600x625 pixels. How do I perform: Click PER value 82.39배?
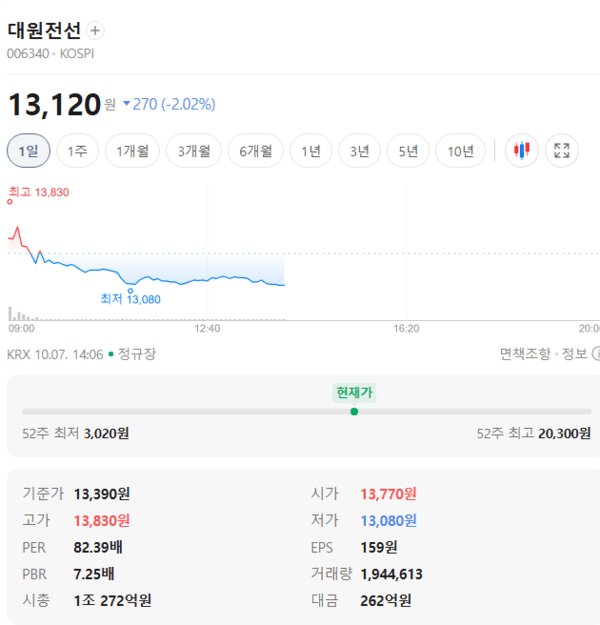tap(98, 547)
